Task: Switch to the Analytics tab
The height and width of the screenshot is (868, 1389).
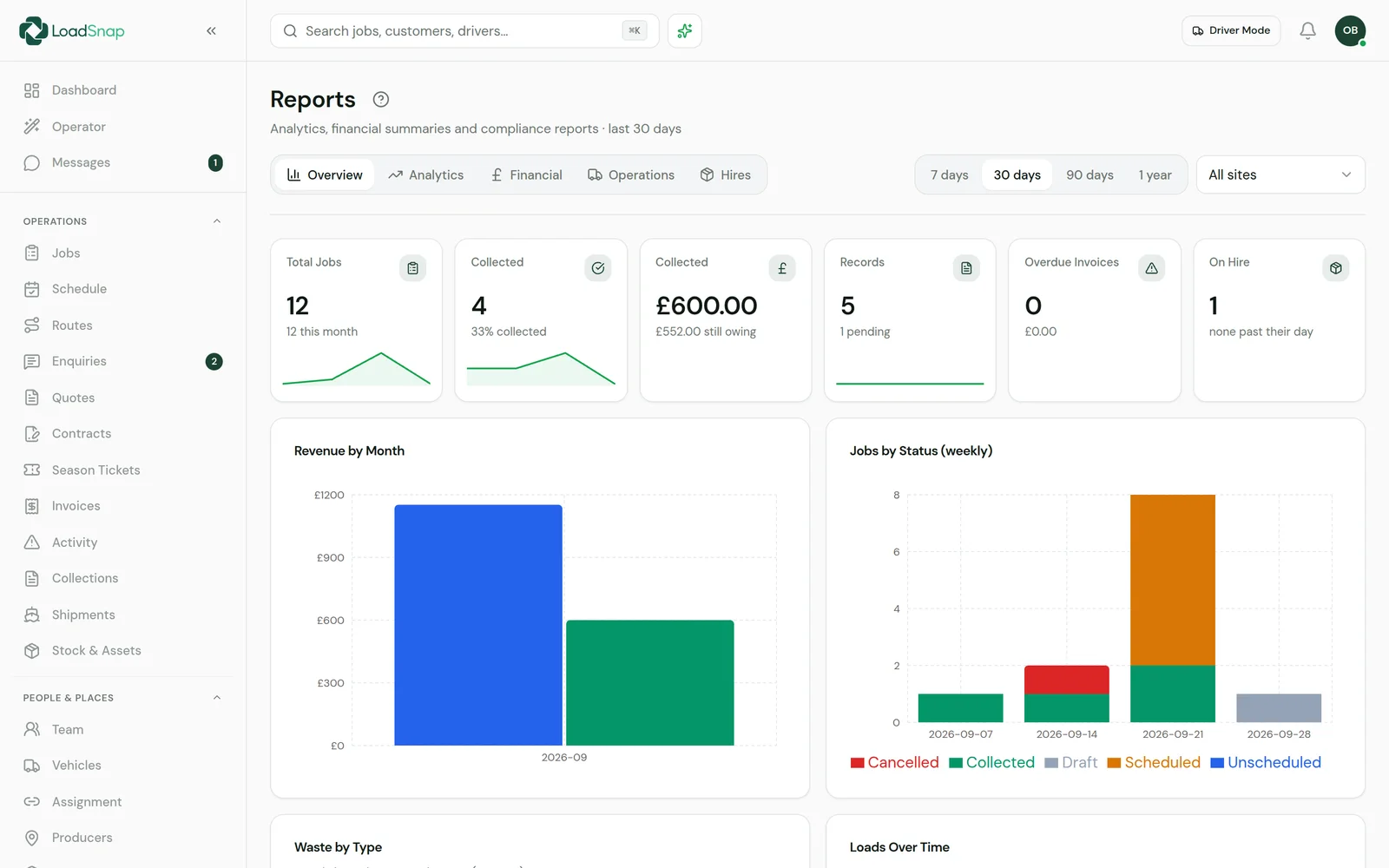Action: click(x=425, y=174)
